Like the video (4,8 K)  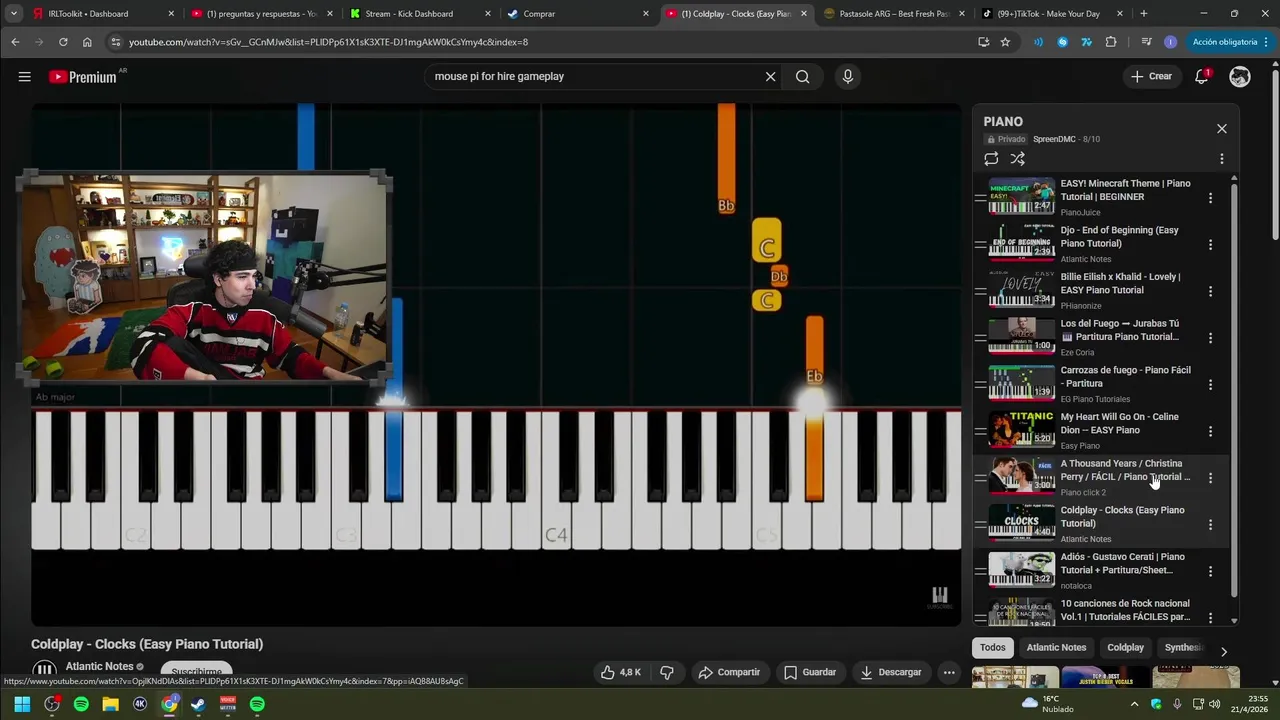tap(621, 672)
